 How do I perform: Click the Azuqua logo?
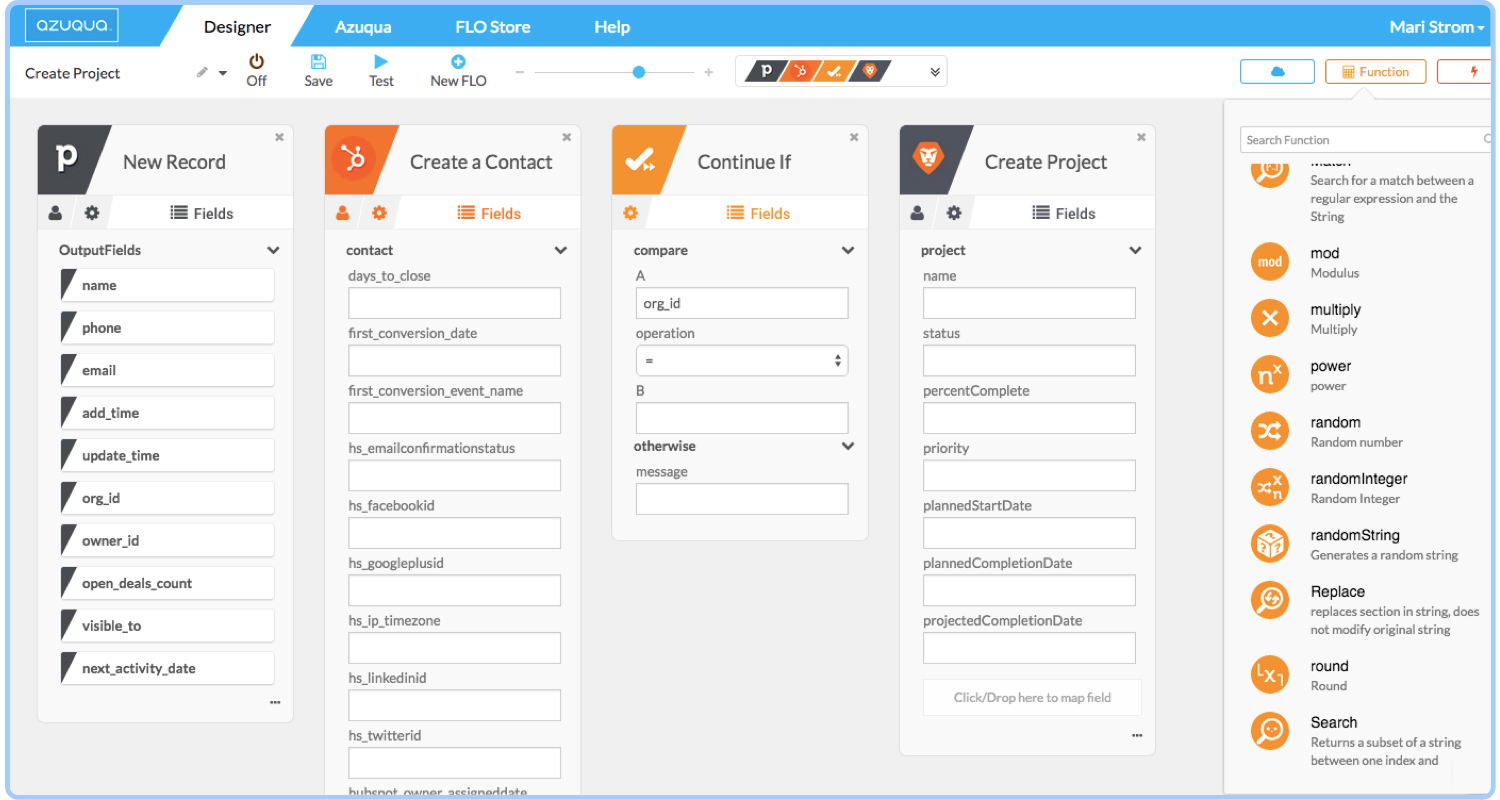(71, 27)
